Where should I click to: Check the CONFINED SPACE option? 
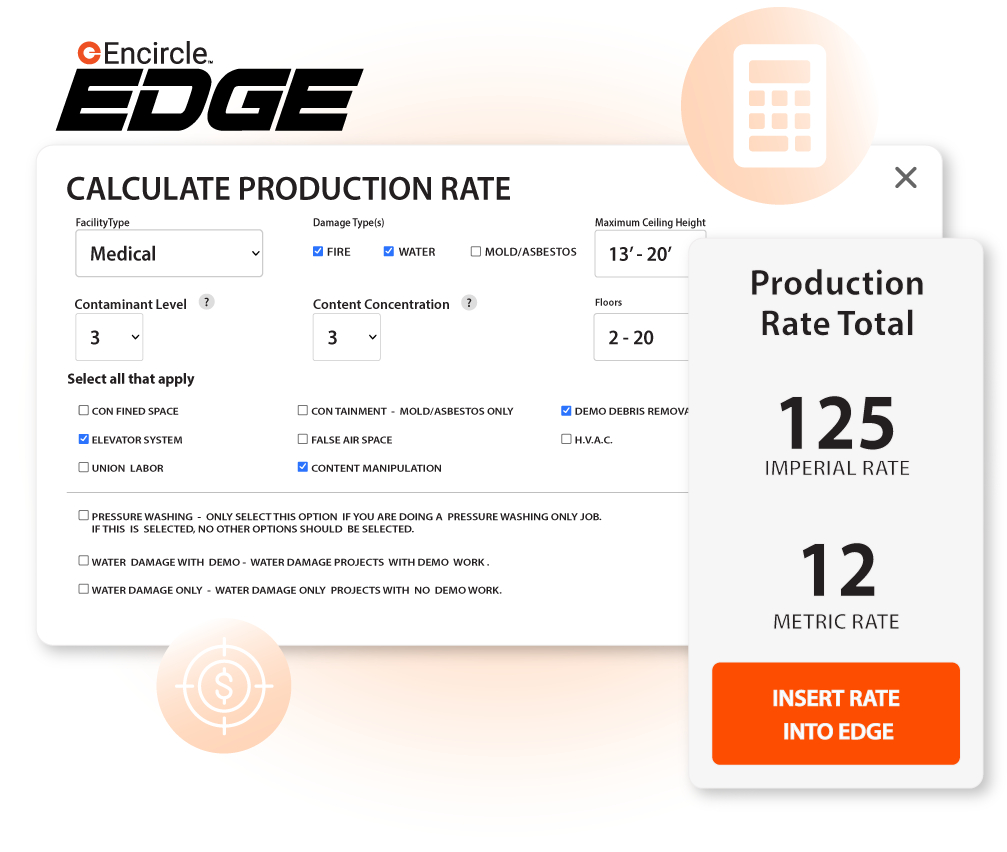point(84,410)
